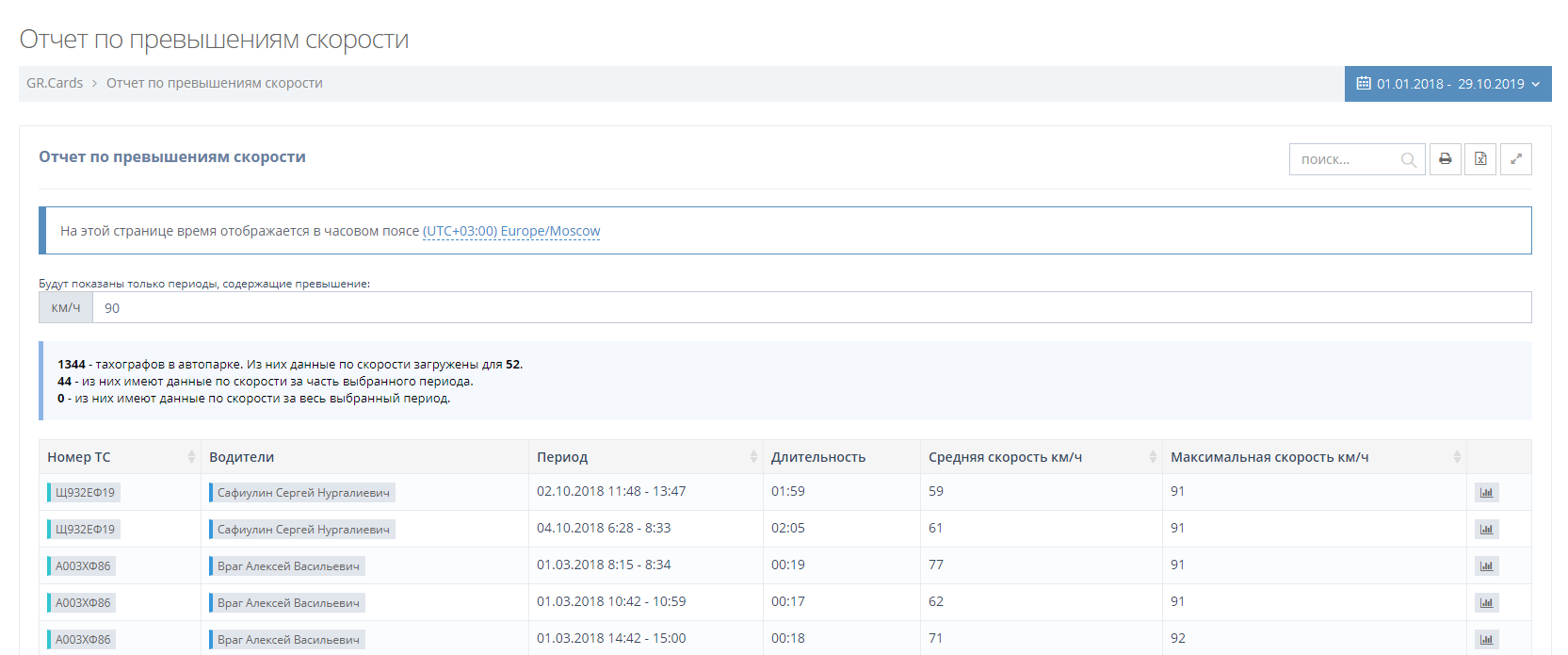The height and width of the screenshot is (655, 1568).
Task: Click the print report icon
Action: tap(1445, 159)
